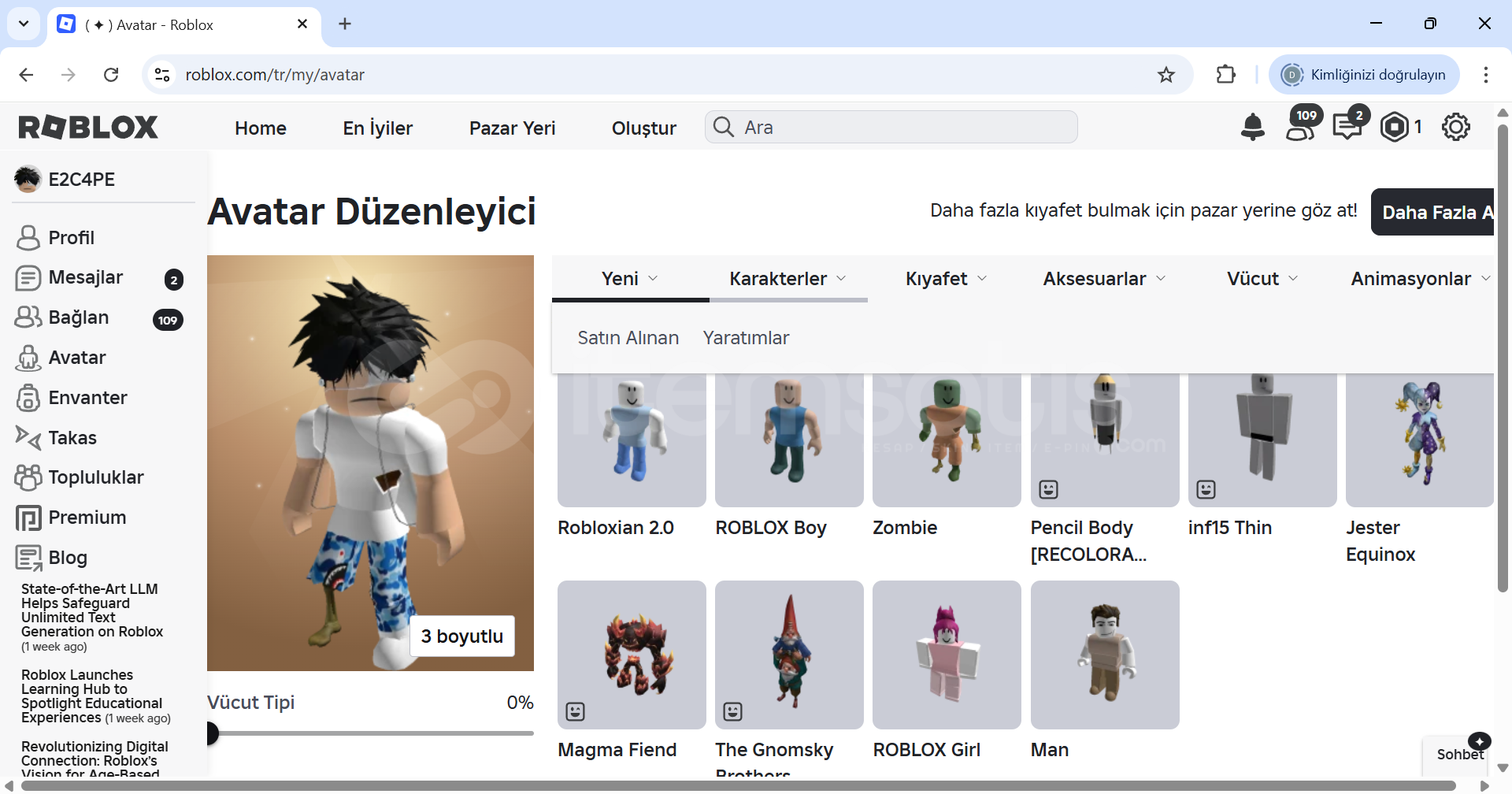Click the vertical page scrollbar
Viewport: 1512px width, 794px height.
click(1503, 358)
